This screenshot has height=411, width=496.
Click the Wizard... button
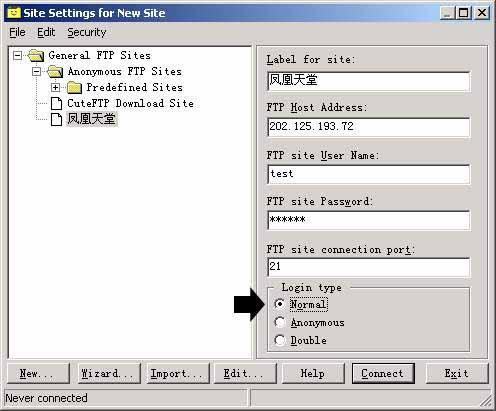[x=109, y=373]
